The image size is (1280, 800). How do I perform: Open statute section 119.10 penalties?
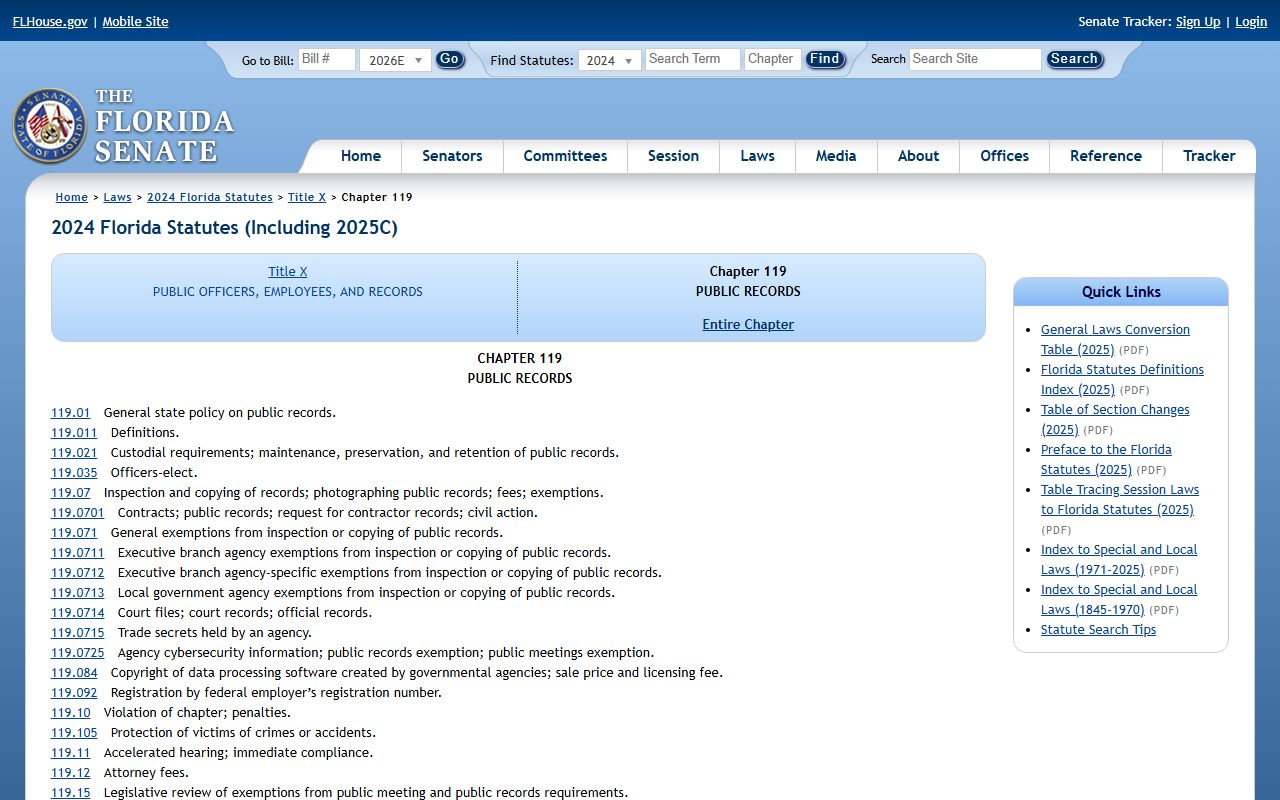71,712
